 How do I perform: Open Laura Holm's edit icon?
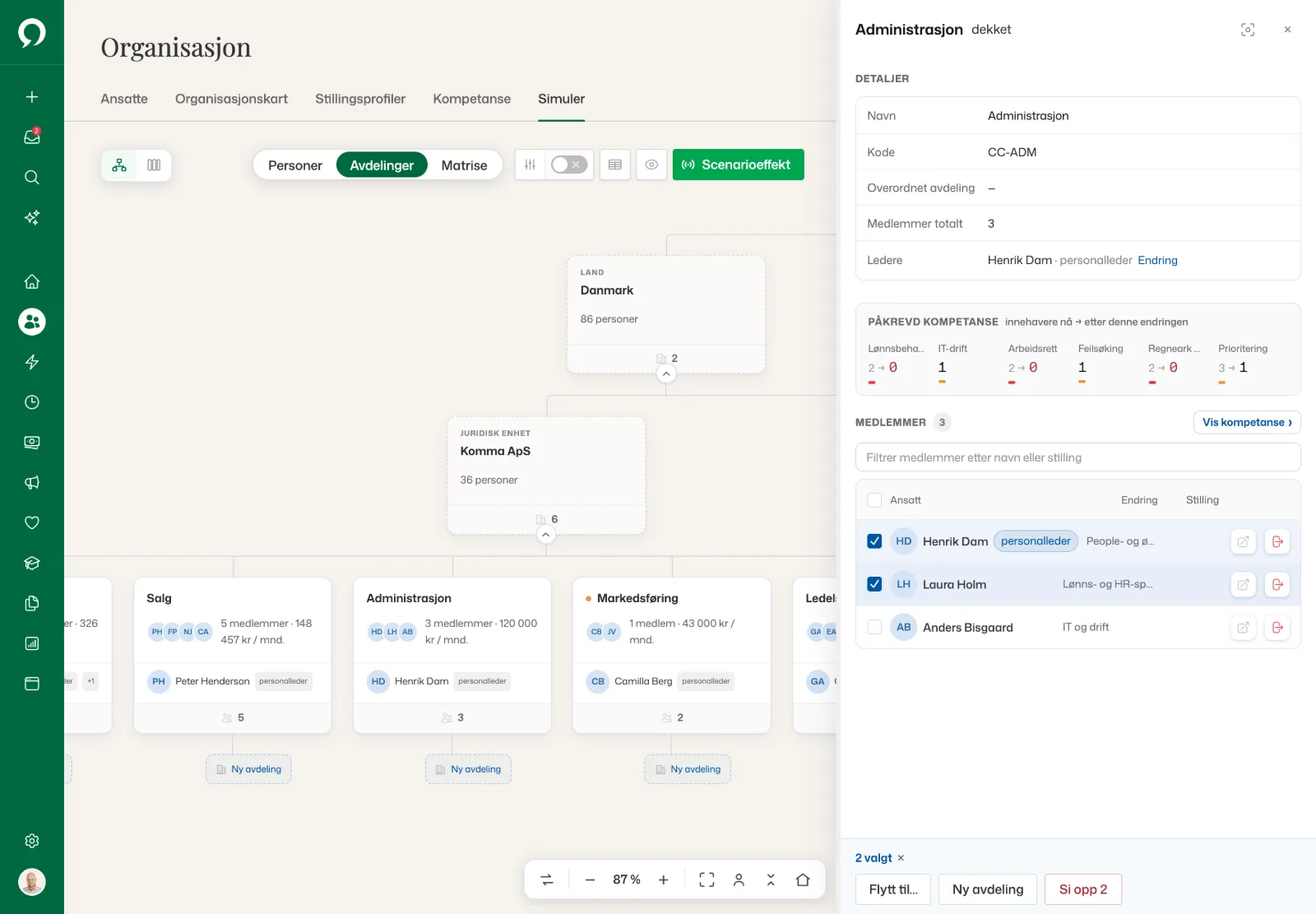[x=1243, y=584]
